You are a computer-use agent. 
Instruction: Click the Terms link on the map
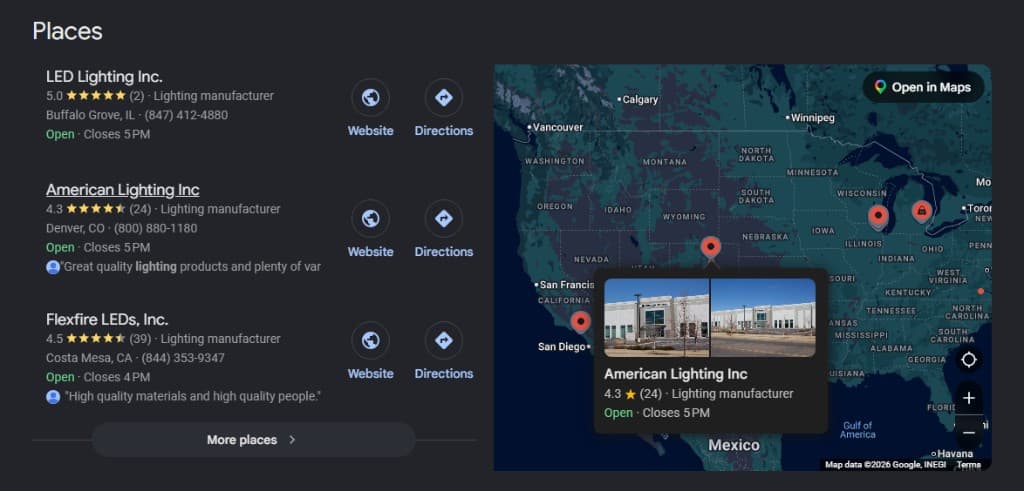click(x=968, y=465)
